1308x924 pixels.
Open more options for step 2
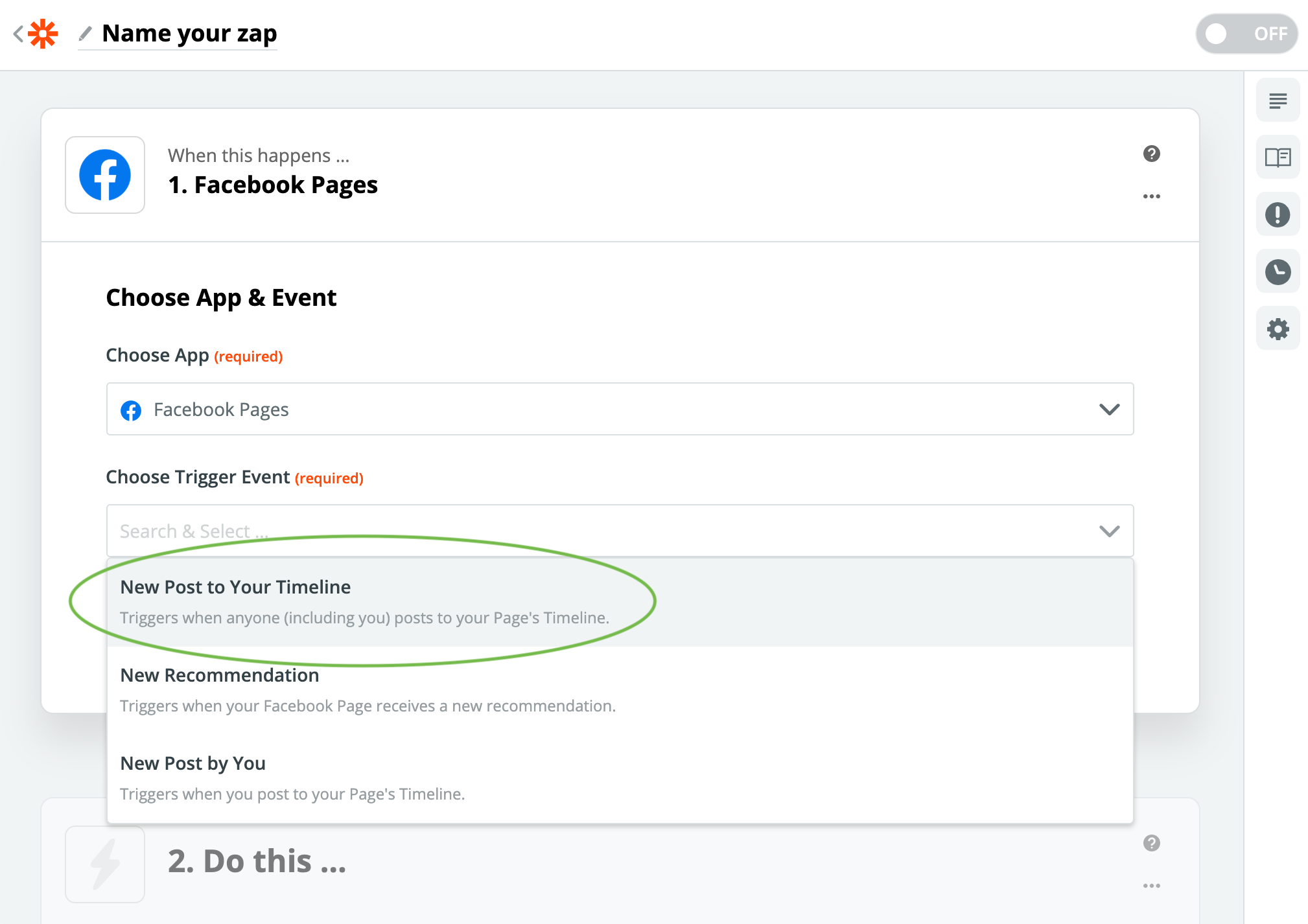pos(1151,886)
